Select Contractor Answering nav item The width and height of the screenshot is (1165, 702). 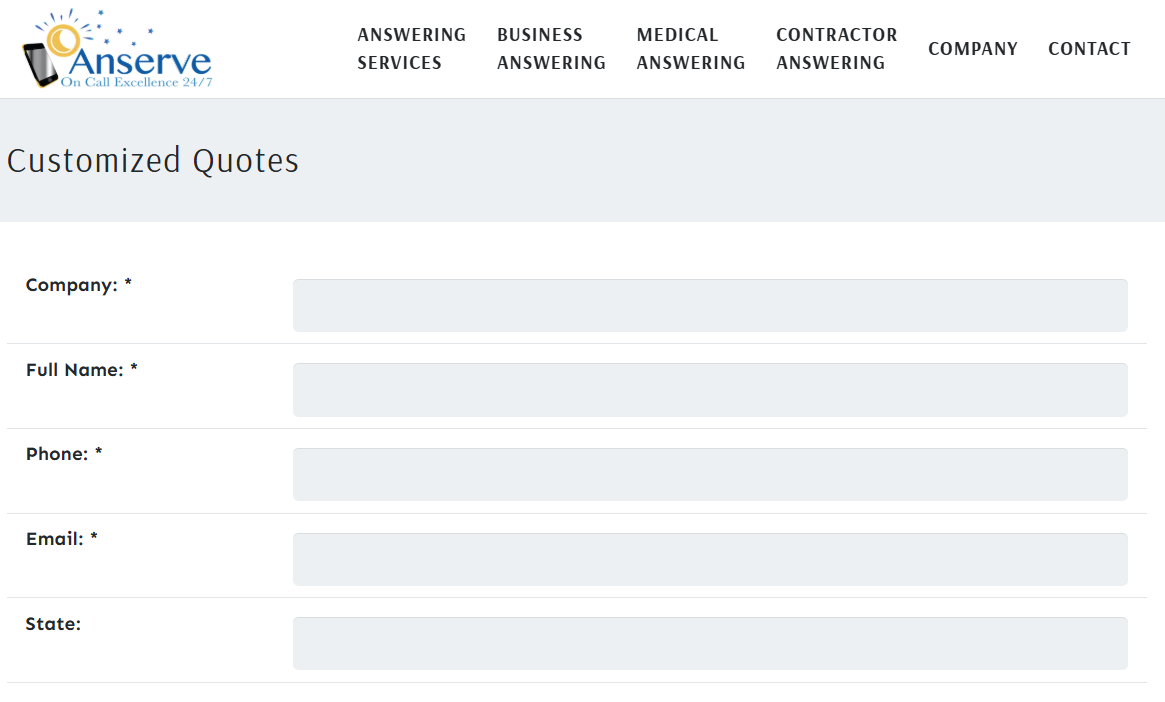836,49
